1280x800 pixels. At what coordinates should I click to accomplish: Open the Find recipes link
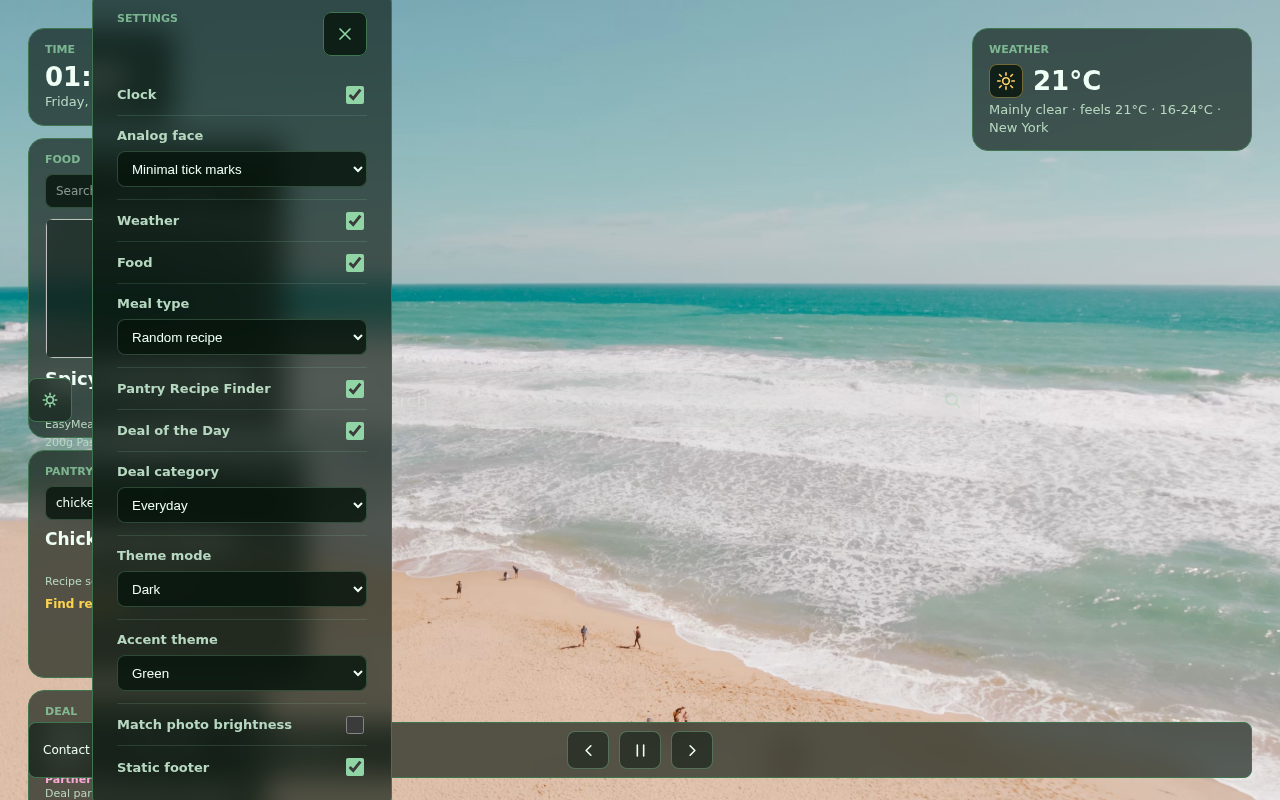pyautogui.click(x=69, y=604)
